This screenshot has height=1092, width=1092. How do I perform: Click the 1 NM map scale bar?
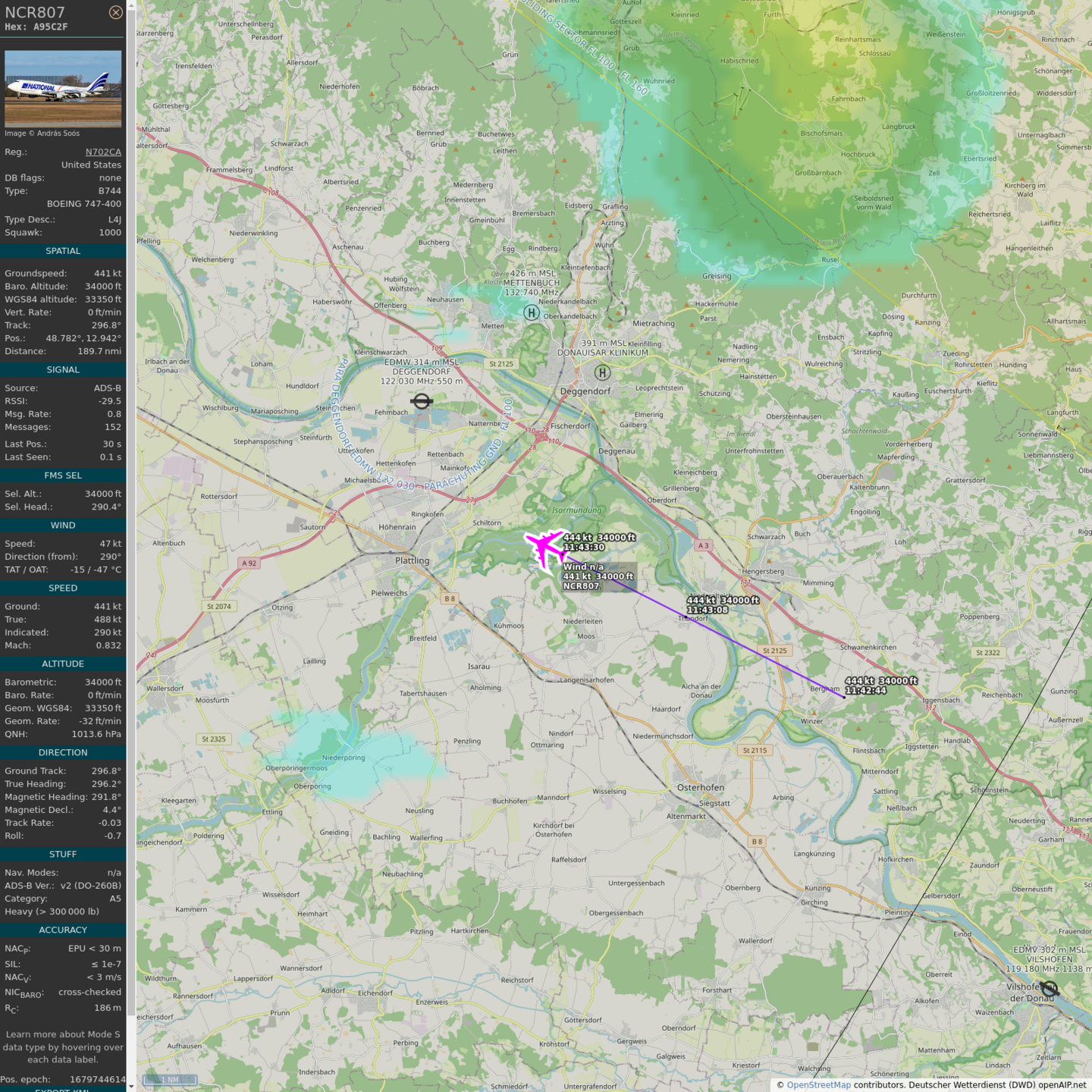click(169, 1079)
